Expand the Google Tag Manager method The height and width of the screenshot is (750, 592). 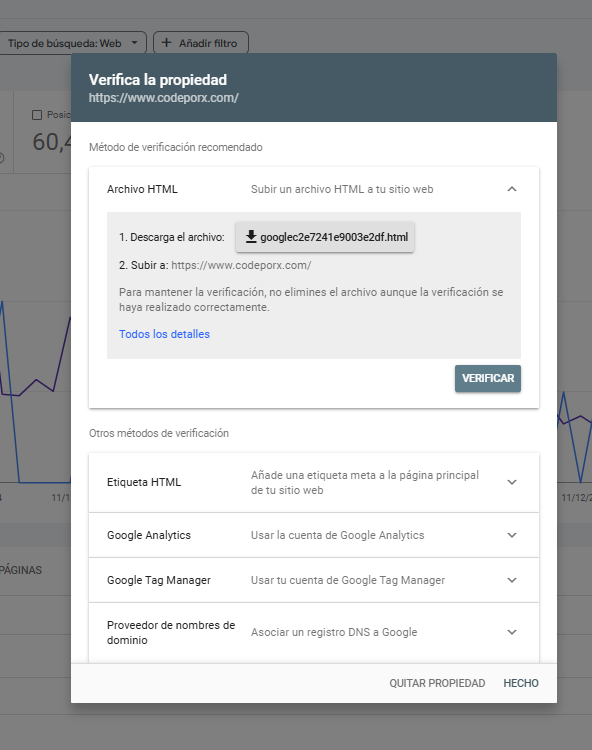pos(314,580)
